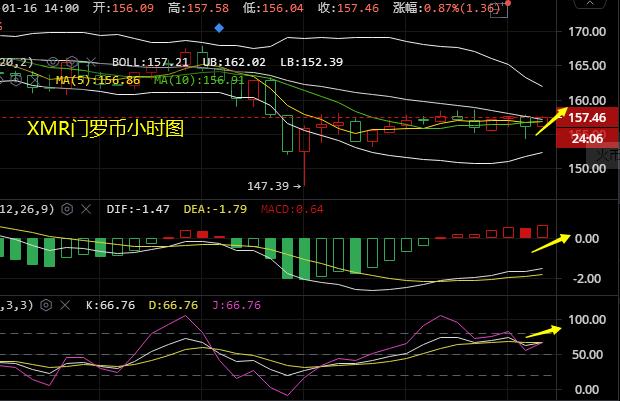Click the MA(10):156.91 label
This screenshot has height=401, width=620.
pos(199,80)
